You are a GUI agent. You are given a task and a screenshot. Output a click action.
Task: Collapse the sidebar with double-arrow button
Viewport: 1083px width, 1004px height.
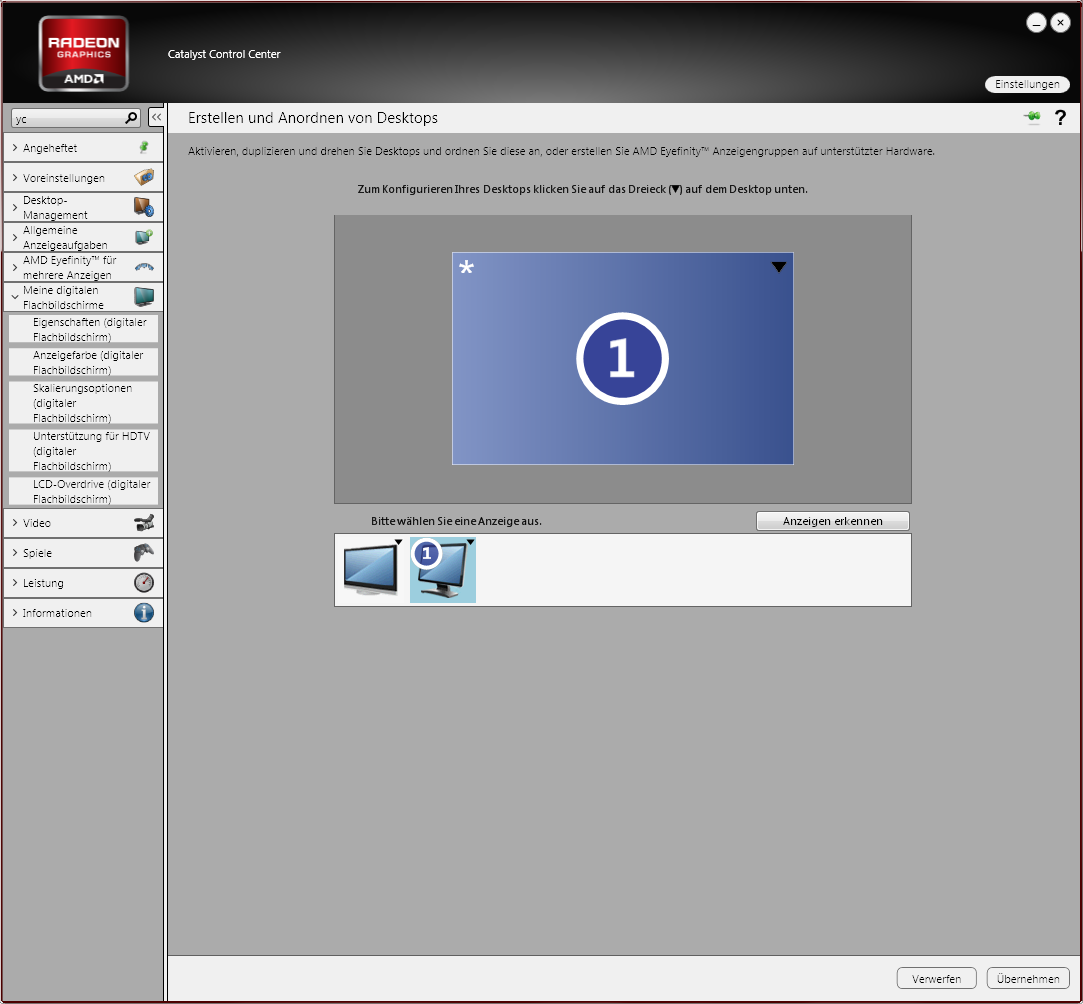point(156,118)
